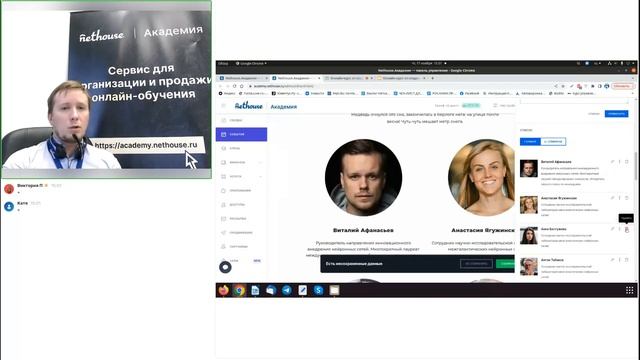Click the blue save button in right panel
Screen dimensions: 640x360
[616, 114]
